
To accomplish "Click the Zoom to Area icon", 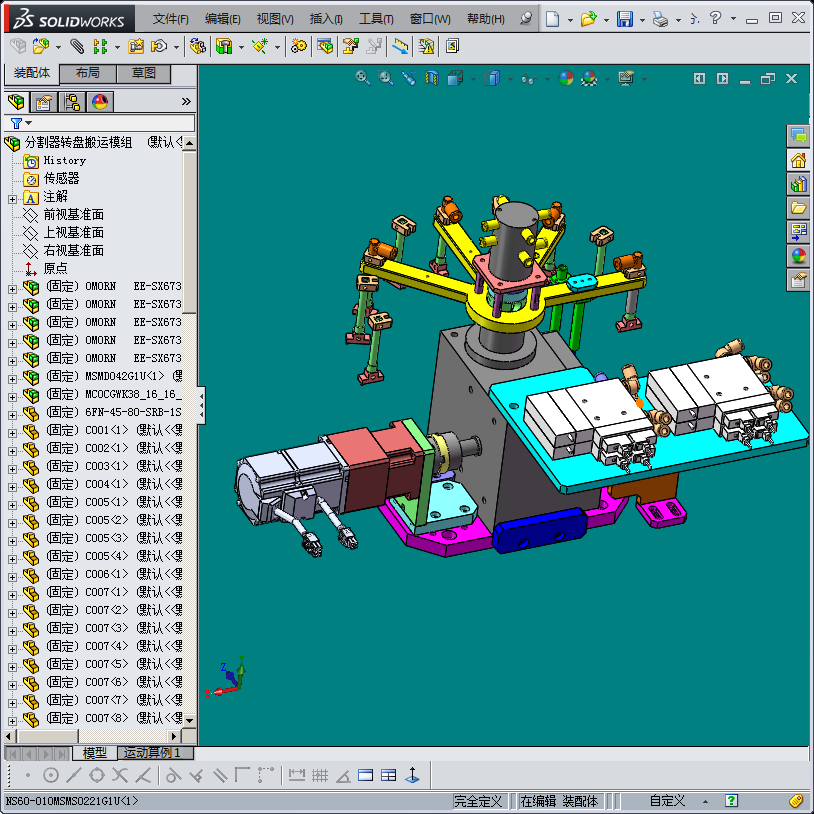I will point(385,78).
